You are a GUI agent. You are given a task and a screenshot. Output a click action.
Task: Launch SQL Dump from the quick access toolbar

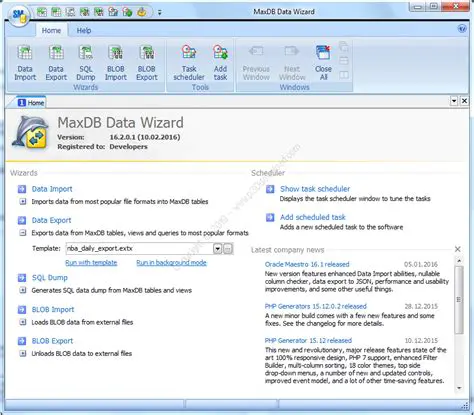pos(70,12)
